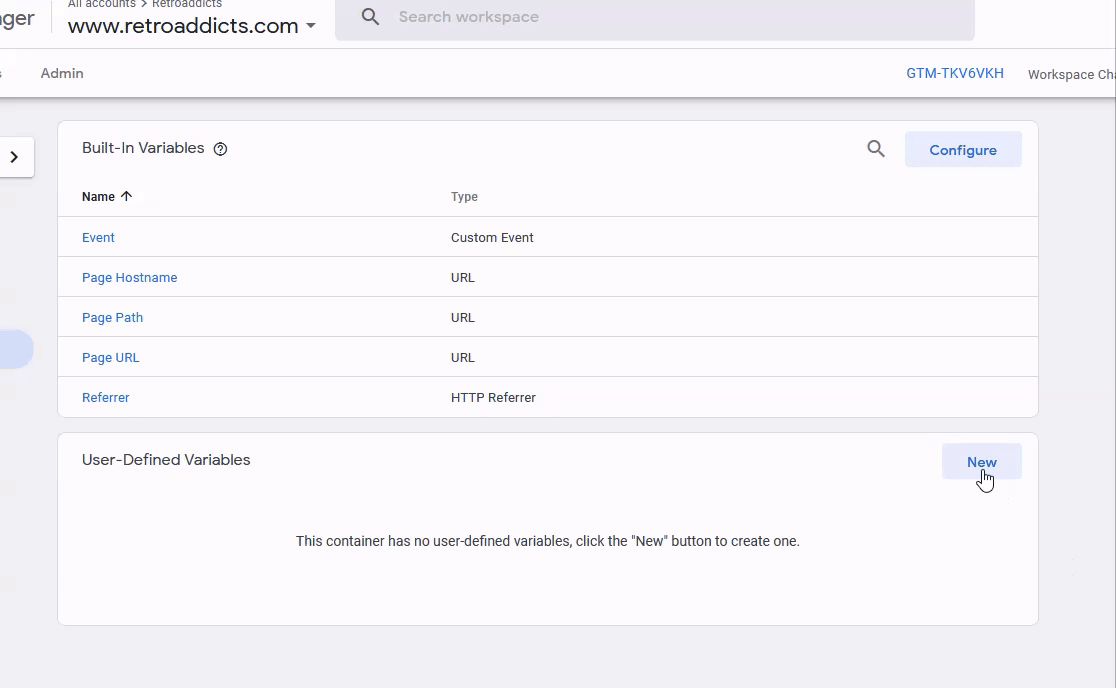
Task: Select the Page Hostname variable
Action: coord(129,277)
